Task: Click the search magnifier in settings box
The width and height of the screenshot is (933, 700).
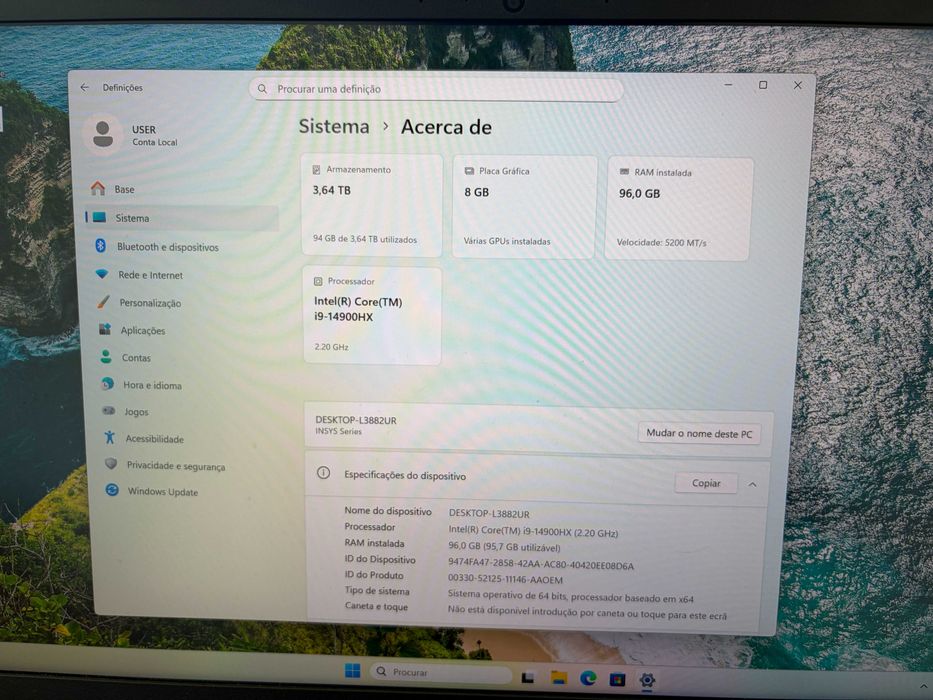Action: [x=262, y=89]
